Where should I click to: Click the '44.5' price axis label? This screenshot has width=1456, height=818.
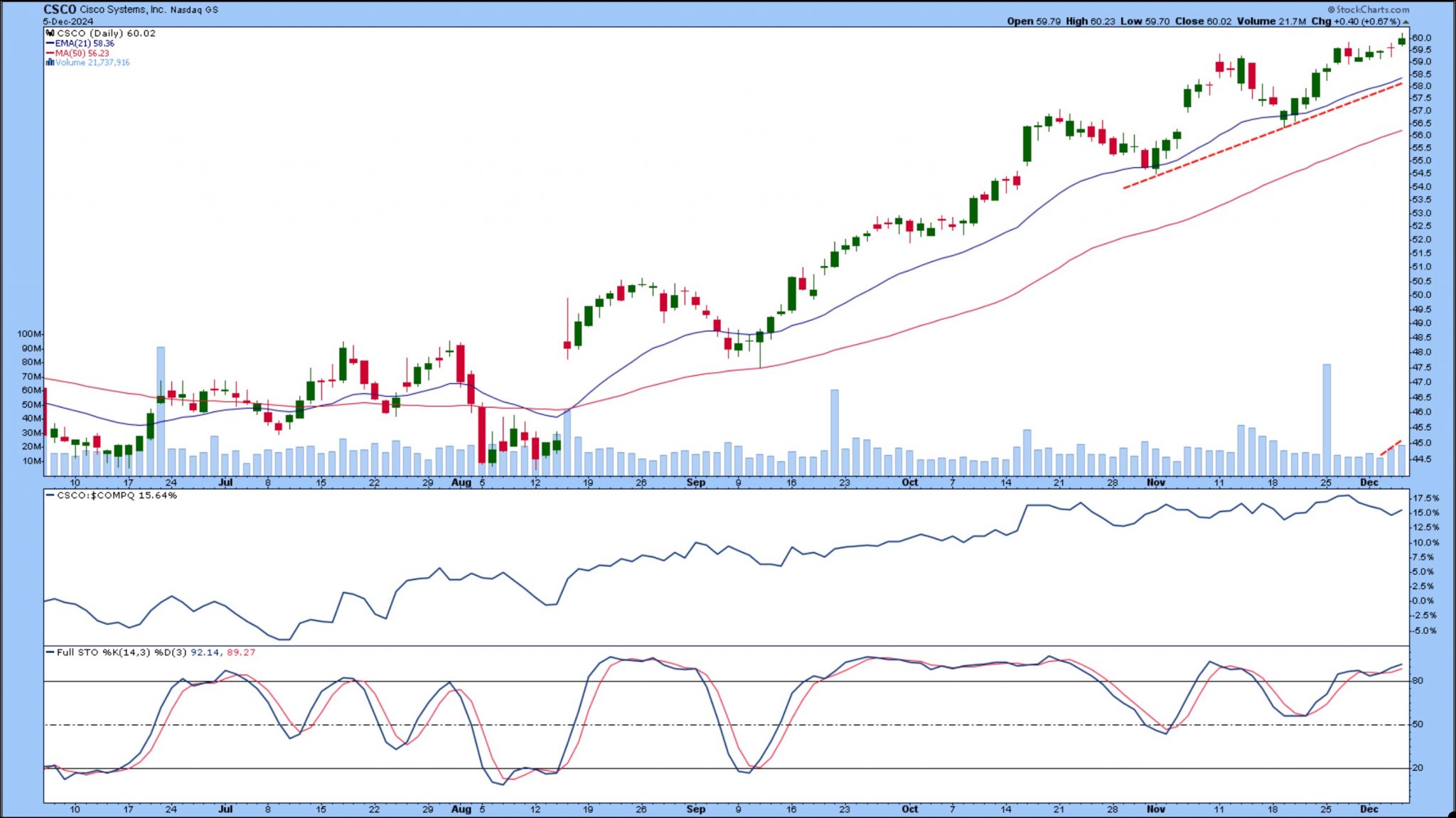tap(1421, 459)
